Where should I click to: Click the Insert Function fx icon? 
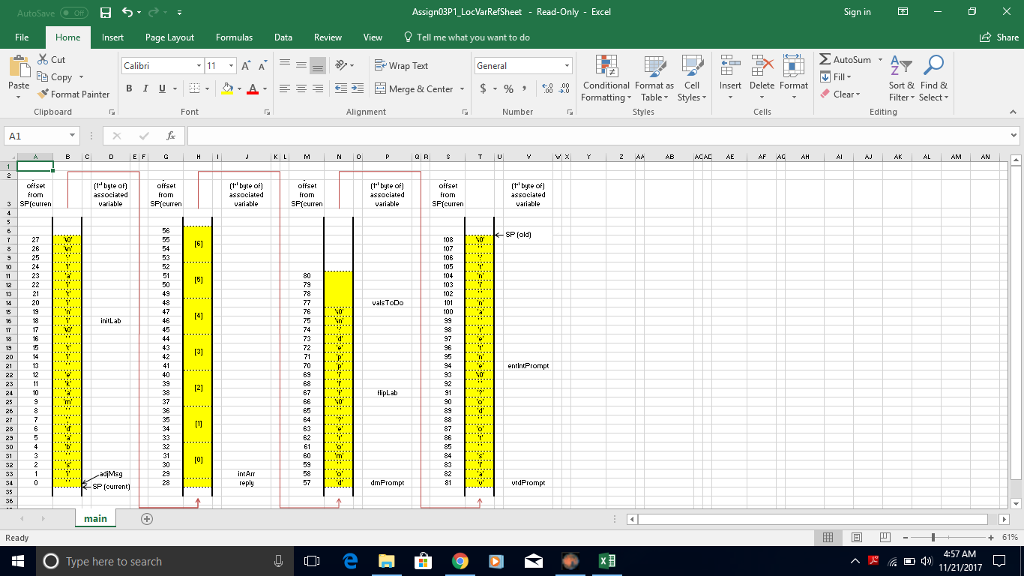pos(171,135)
